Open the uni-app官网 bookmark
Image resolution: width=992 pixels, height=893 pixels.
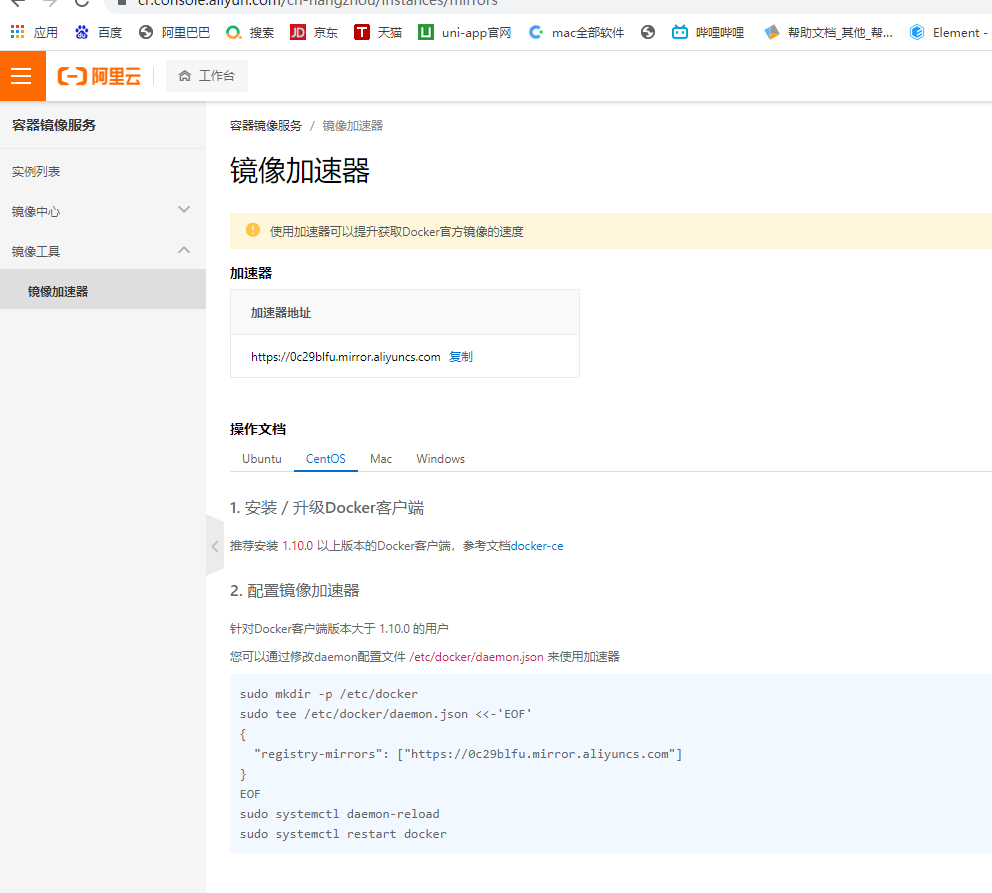(464, 32)
